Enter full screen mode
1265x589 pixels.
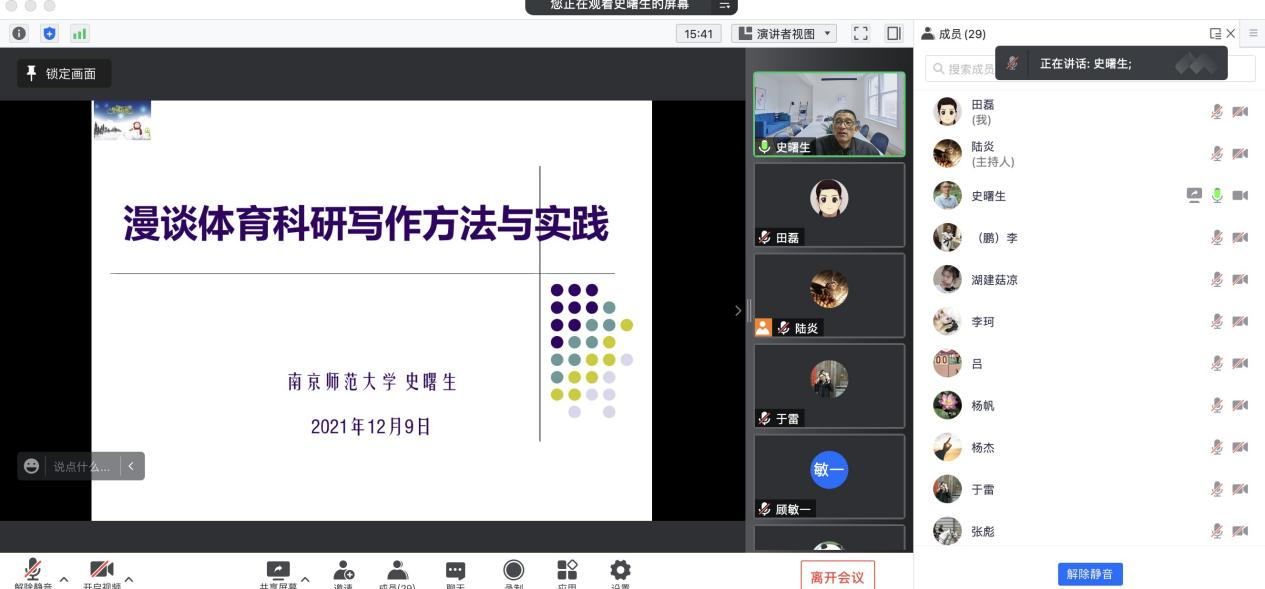pos(860,34)
